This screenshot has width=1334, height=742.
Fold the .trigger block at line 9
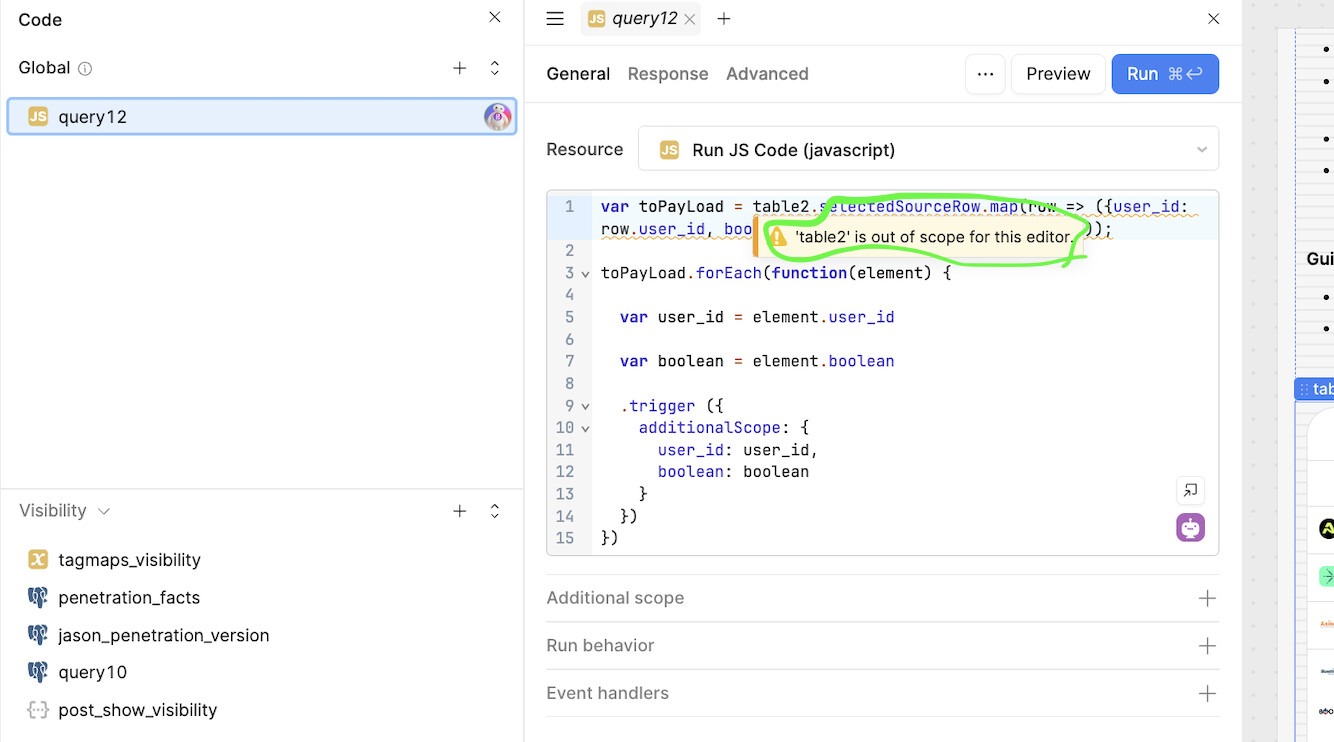[x=585, y=407]
